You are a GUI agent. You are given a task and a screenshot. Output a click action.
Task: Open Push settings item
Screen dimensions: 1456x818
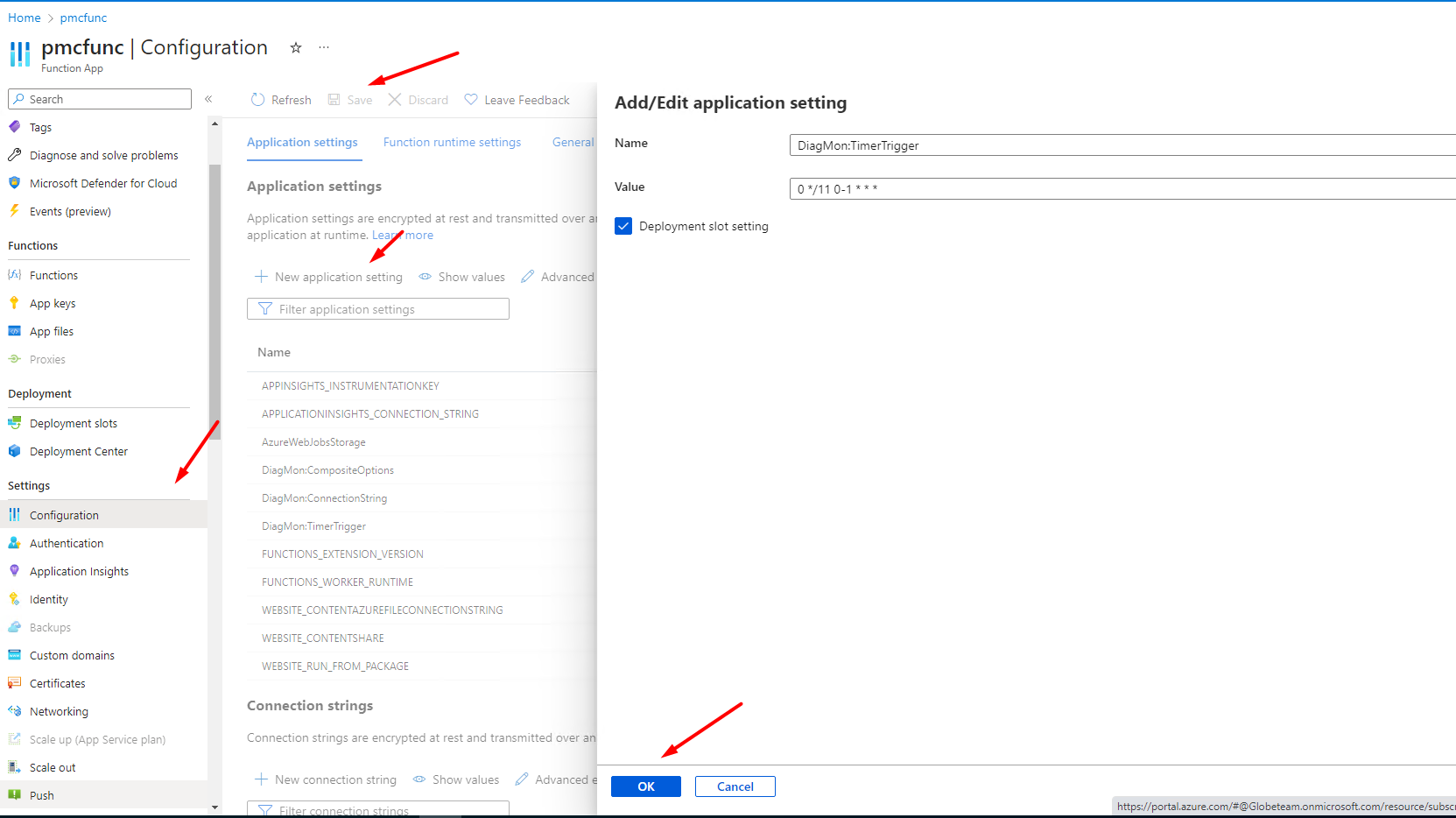click(42, 795)
